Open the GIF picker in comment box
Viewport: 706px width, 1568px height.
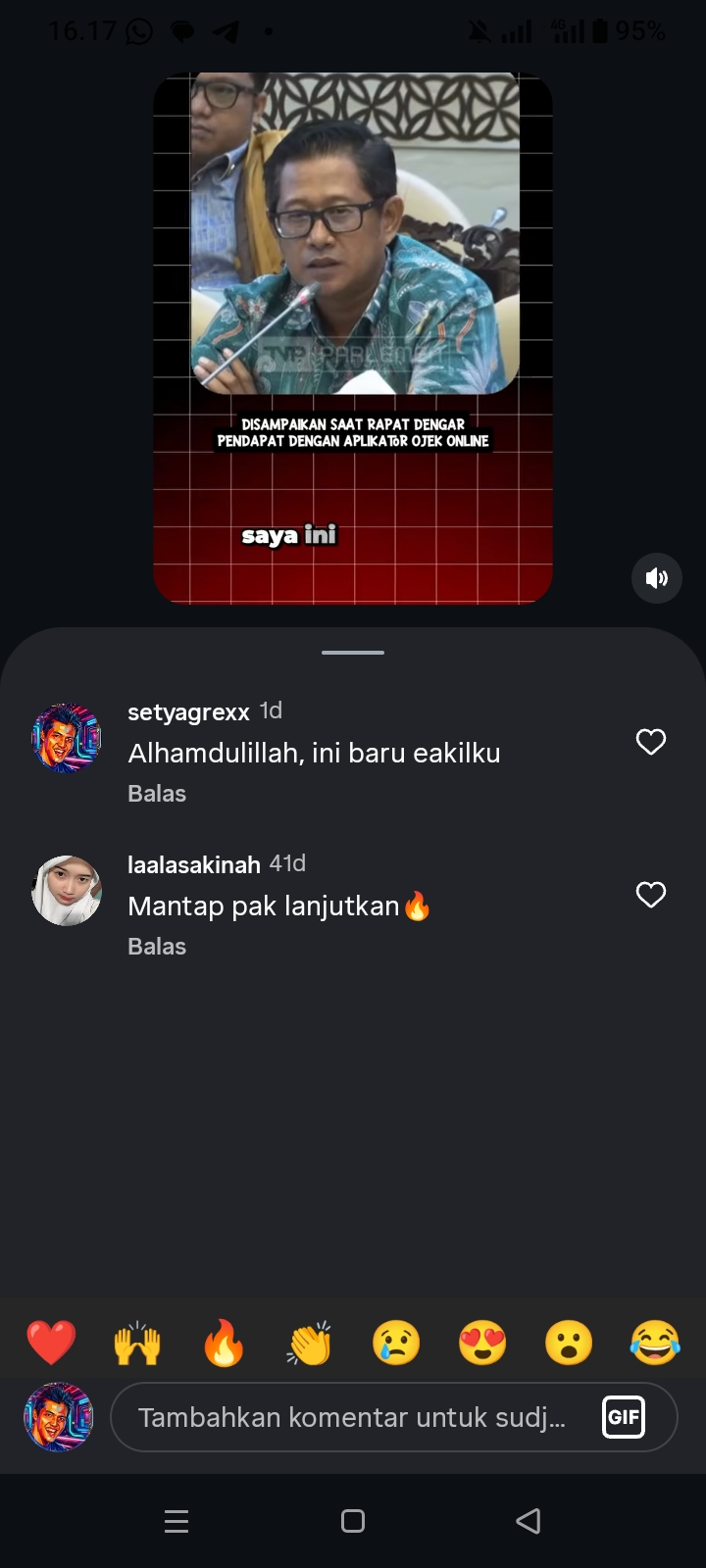624,1417
